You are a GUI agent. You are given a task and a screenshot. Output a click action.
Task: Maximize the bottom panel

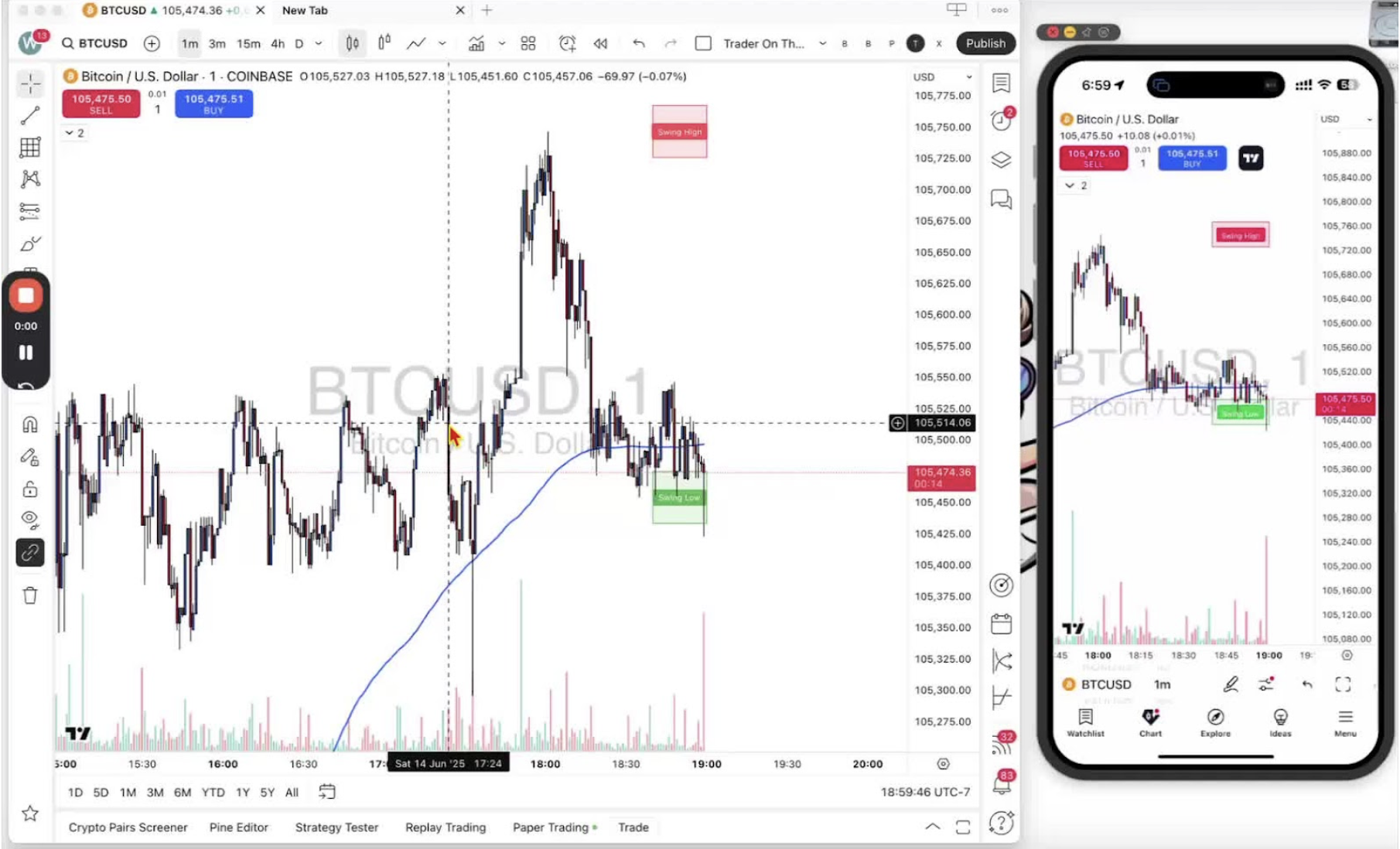click(963, 827)
